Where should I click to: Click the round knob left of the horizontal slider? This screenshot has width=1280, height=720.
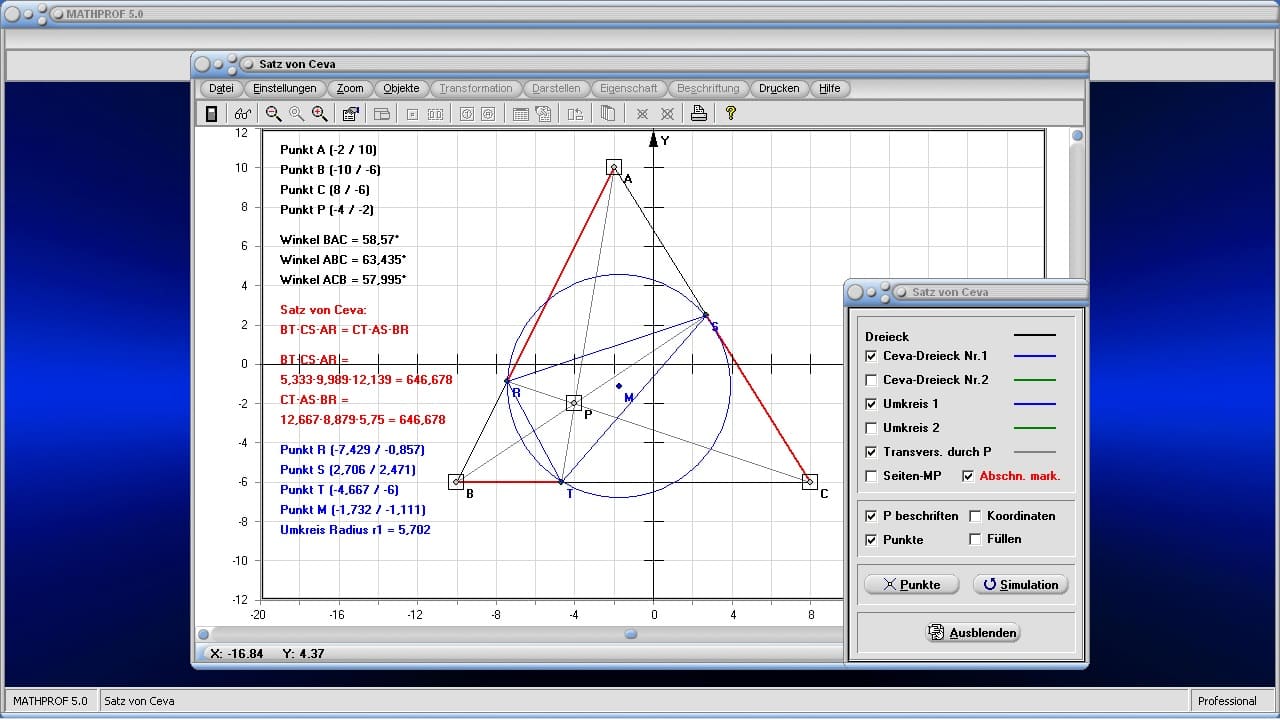tap(204, 634)
